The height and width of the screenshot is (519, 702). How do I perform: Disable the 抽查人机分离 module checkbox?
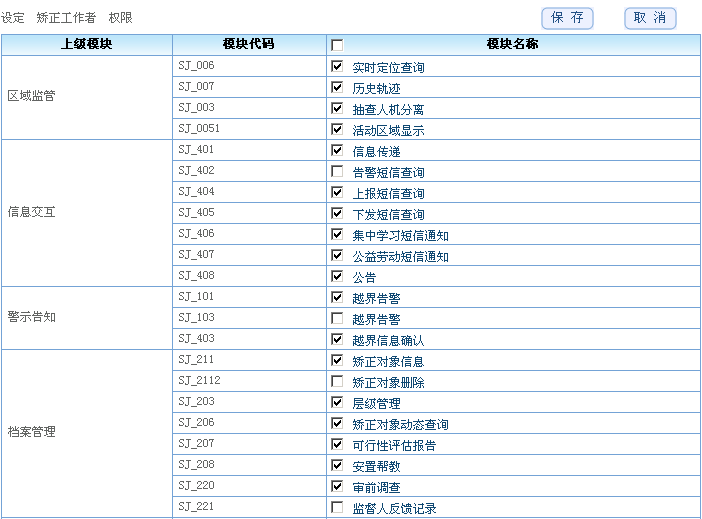click(x=337, y=109)
